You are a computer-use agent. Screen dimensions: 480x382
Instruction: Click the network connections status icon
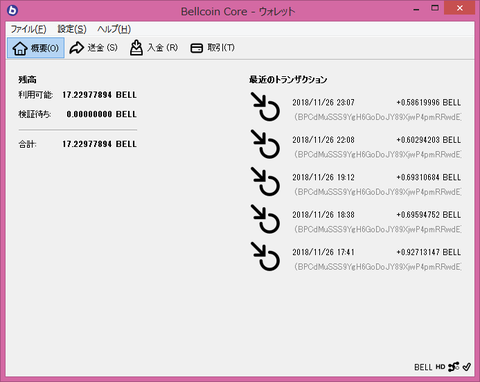tap(454, 367)
